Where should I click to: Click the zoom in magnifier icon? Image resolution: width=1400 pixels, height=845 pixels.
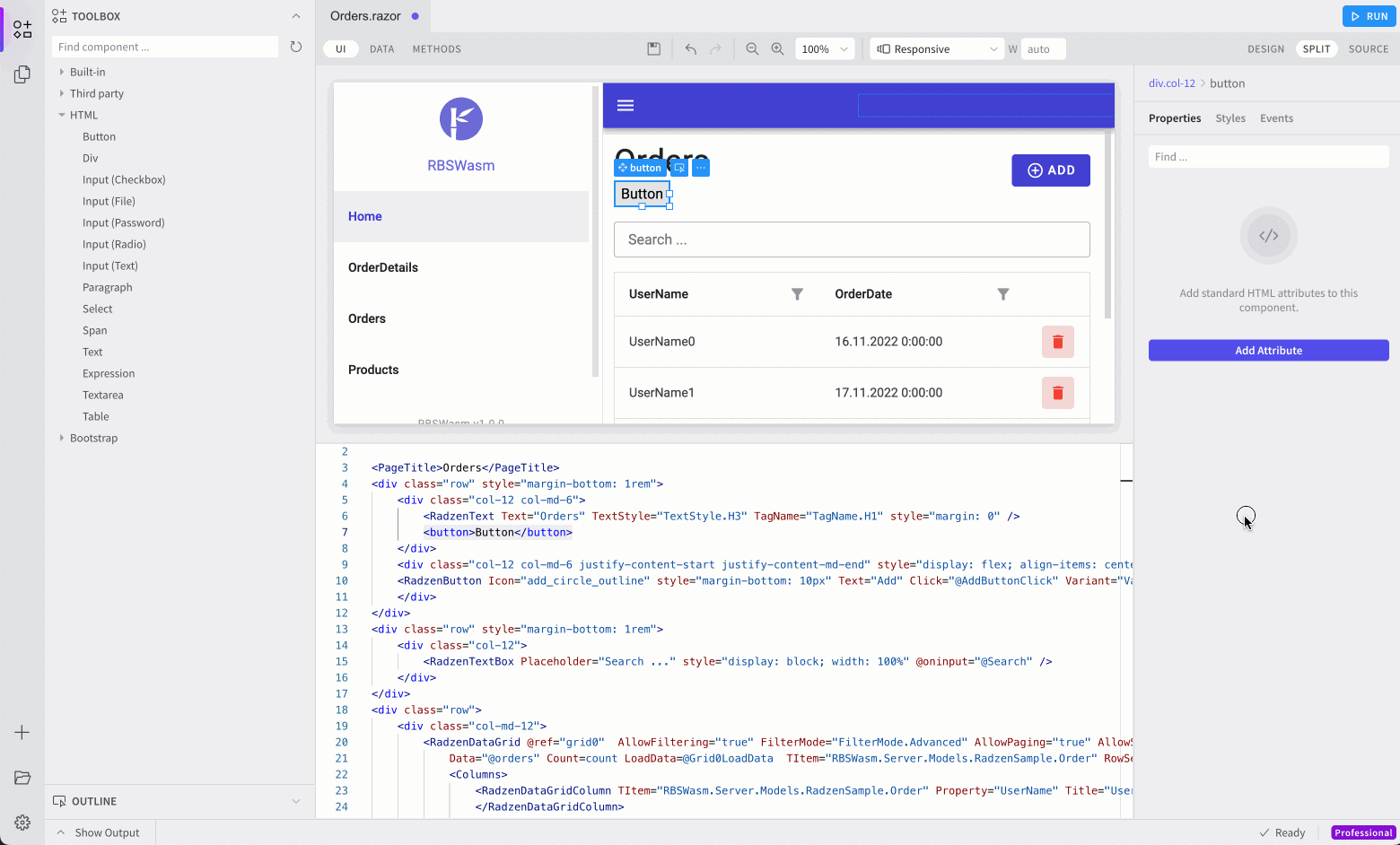pos(777,49)
